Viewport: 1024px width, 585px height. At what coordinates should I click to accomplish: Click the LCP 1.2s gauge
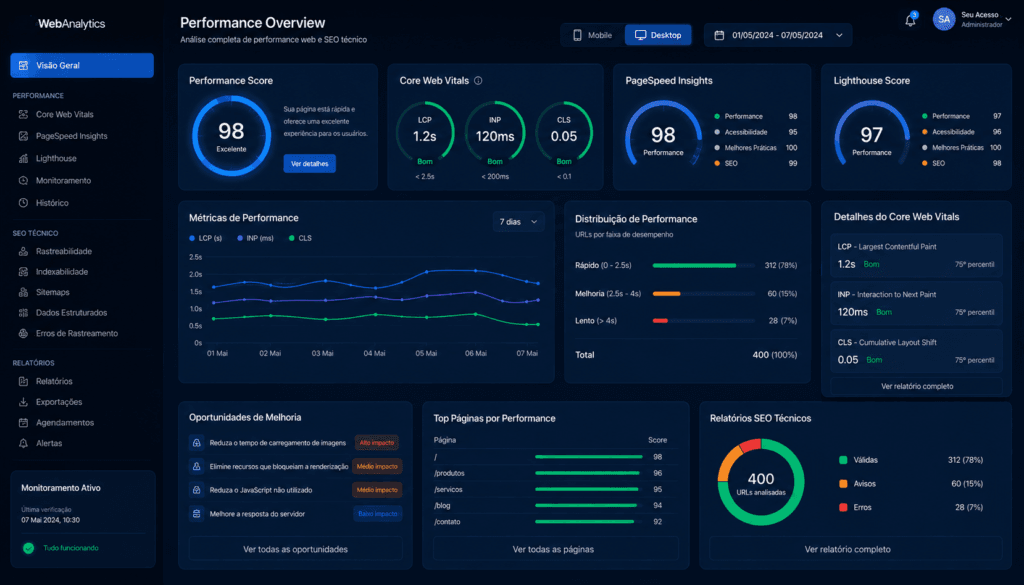point(424,133)
